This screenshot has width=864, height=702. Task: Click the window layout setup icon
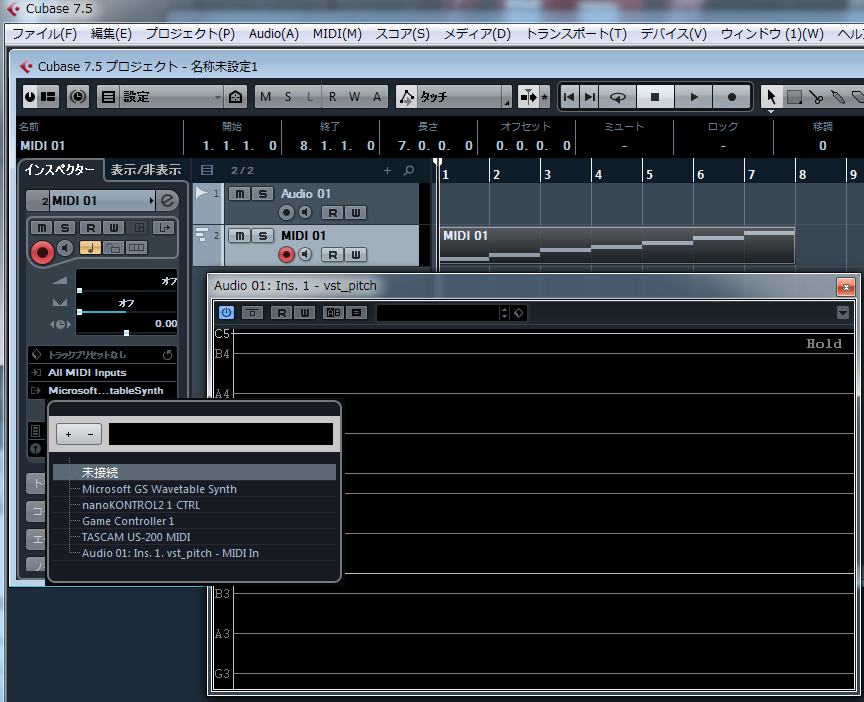click(48, 97)
